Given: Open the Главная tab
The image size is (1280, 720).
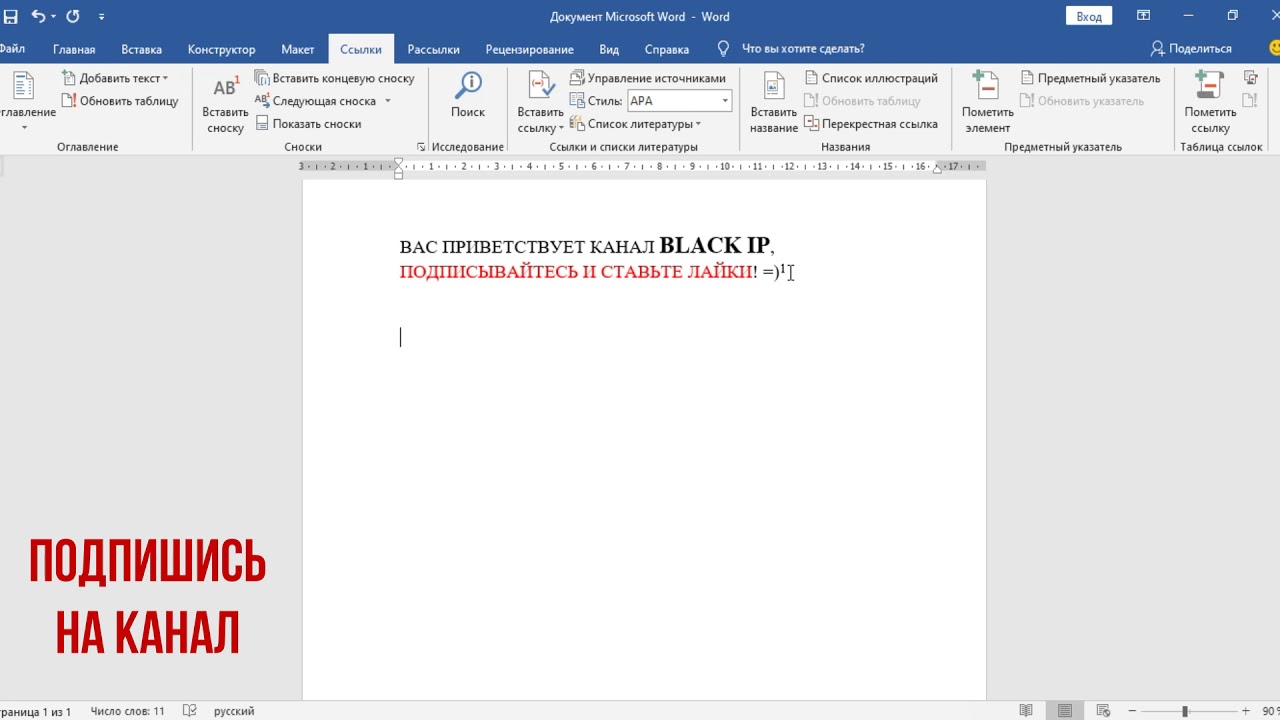Looking at the screenshot, I should pos(74,49).
